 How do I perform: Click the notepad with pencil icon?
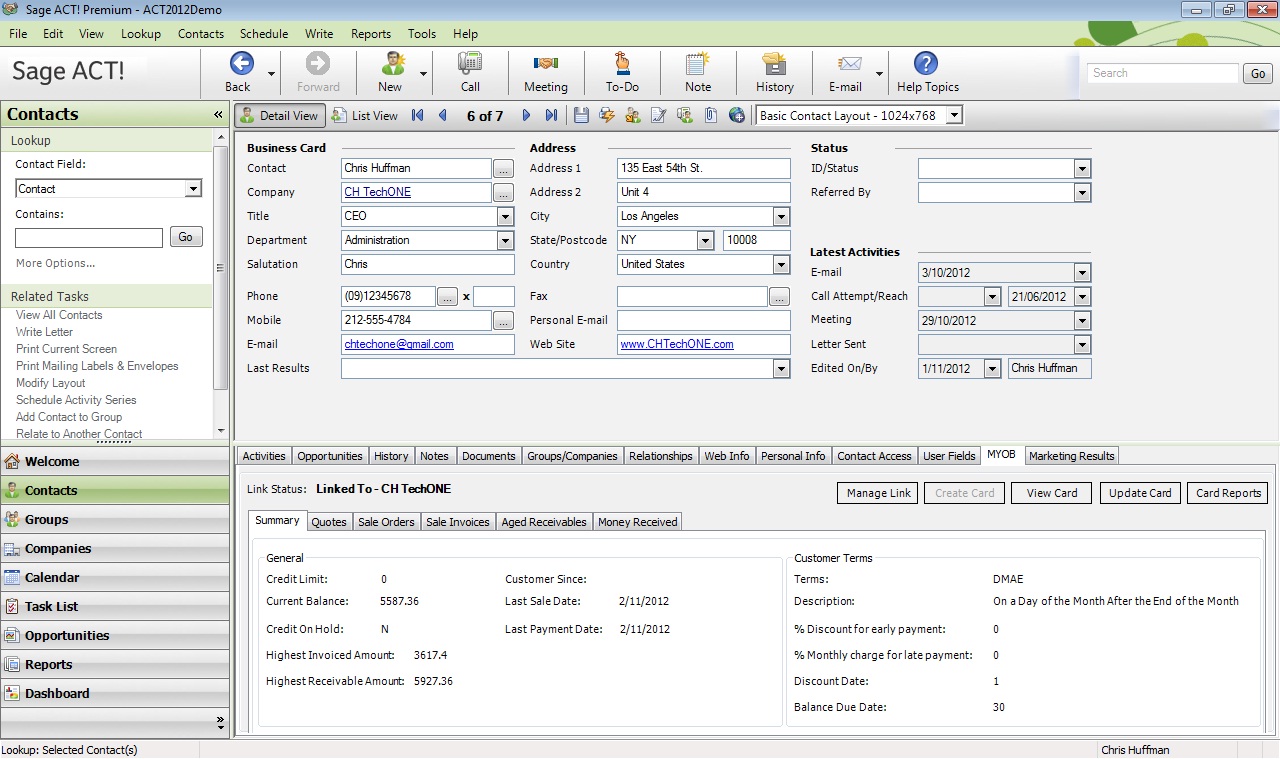[659, 115]
